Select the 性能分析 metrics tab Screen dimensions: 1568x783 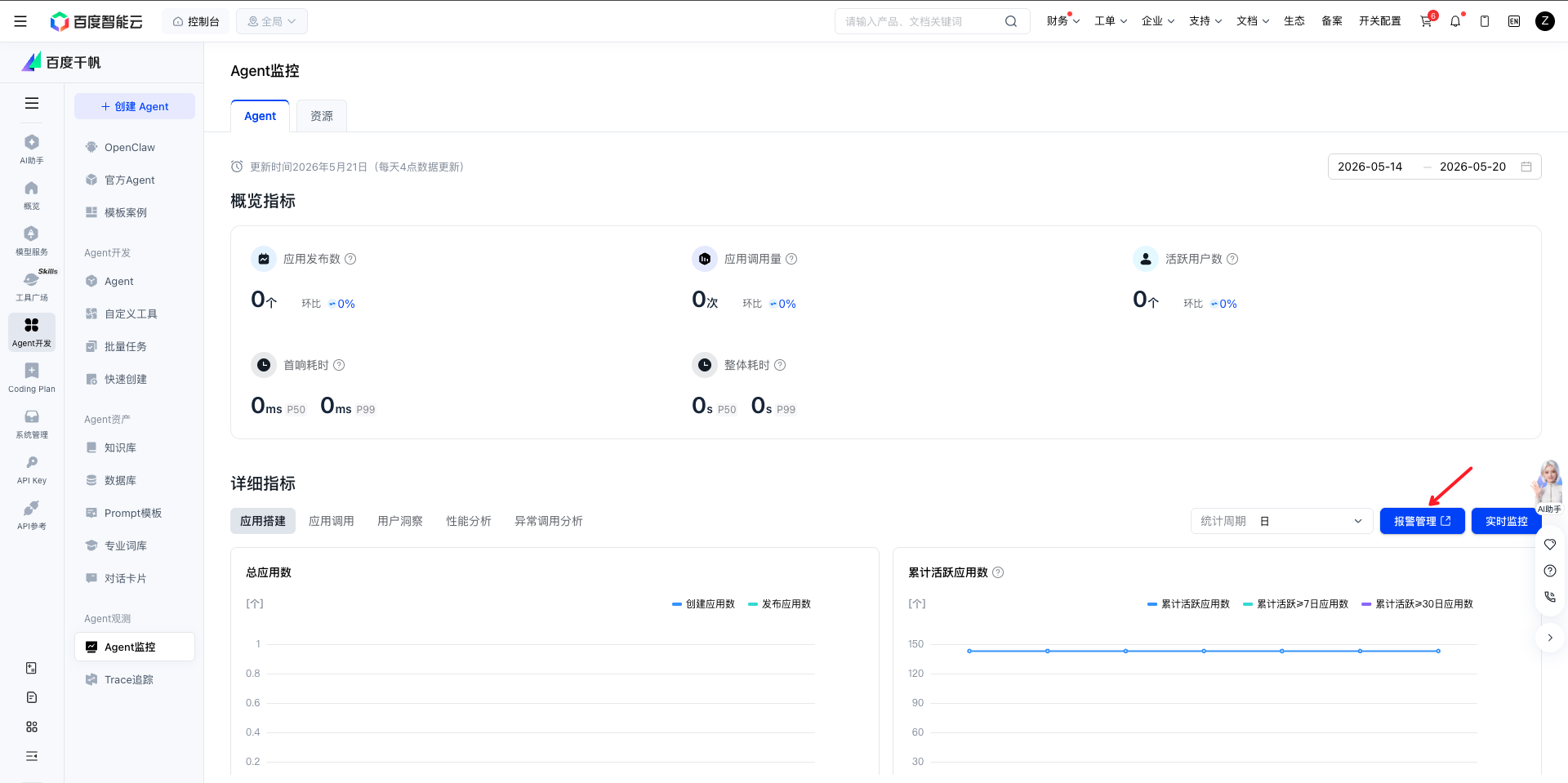[469, 521]
